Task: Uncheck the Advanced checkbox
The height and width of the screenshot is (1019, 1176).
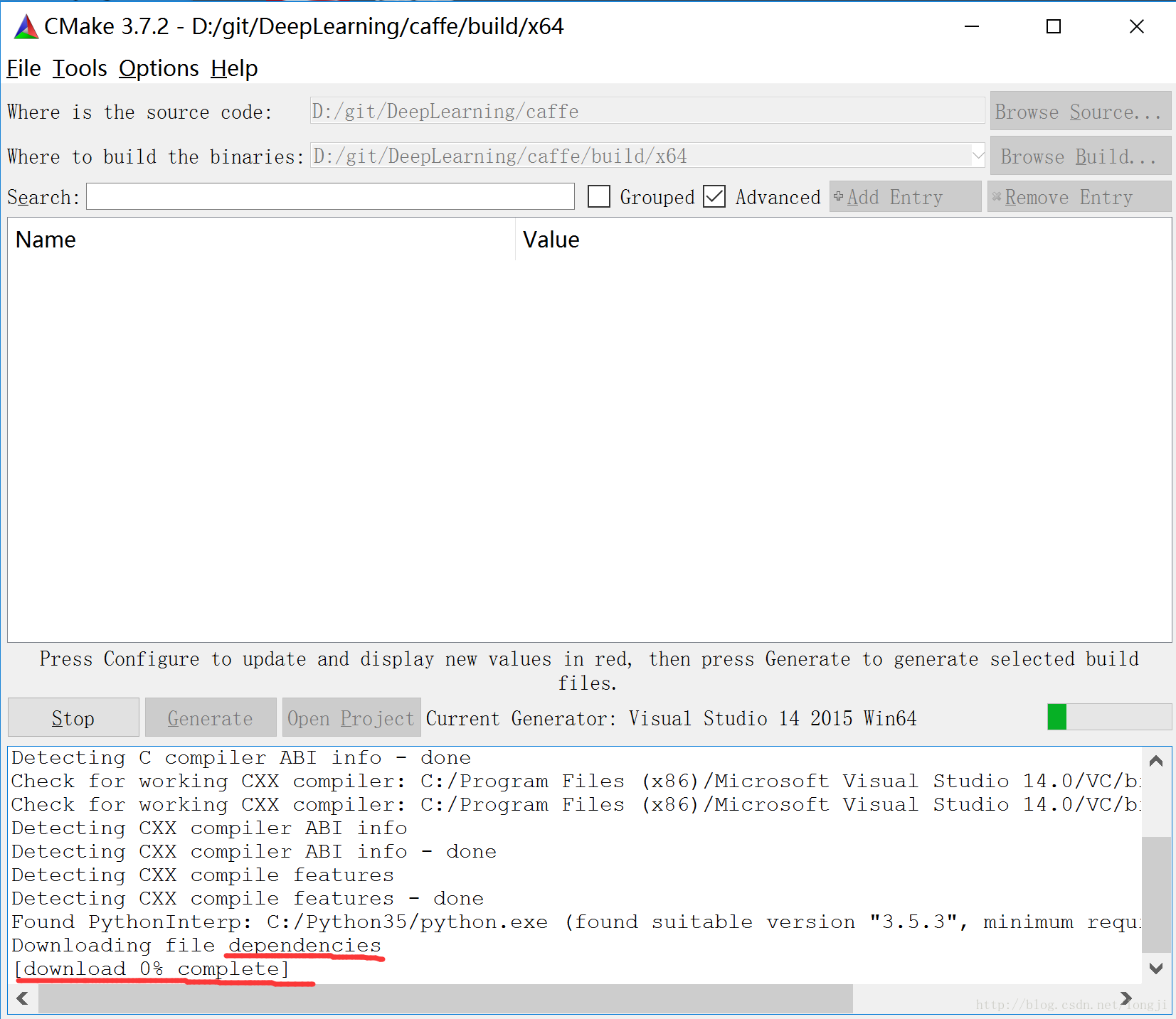Action: tap(714, 196)
